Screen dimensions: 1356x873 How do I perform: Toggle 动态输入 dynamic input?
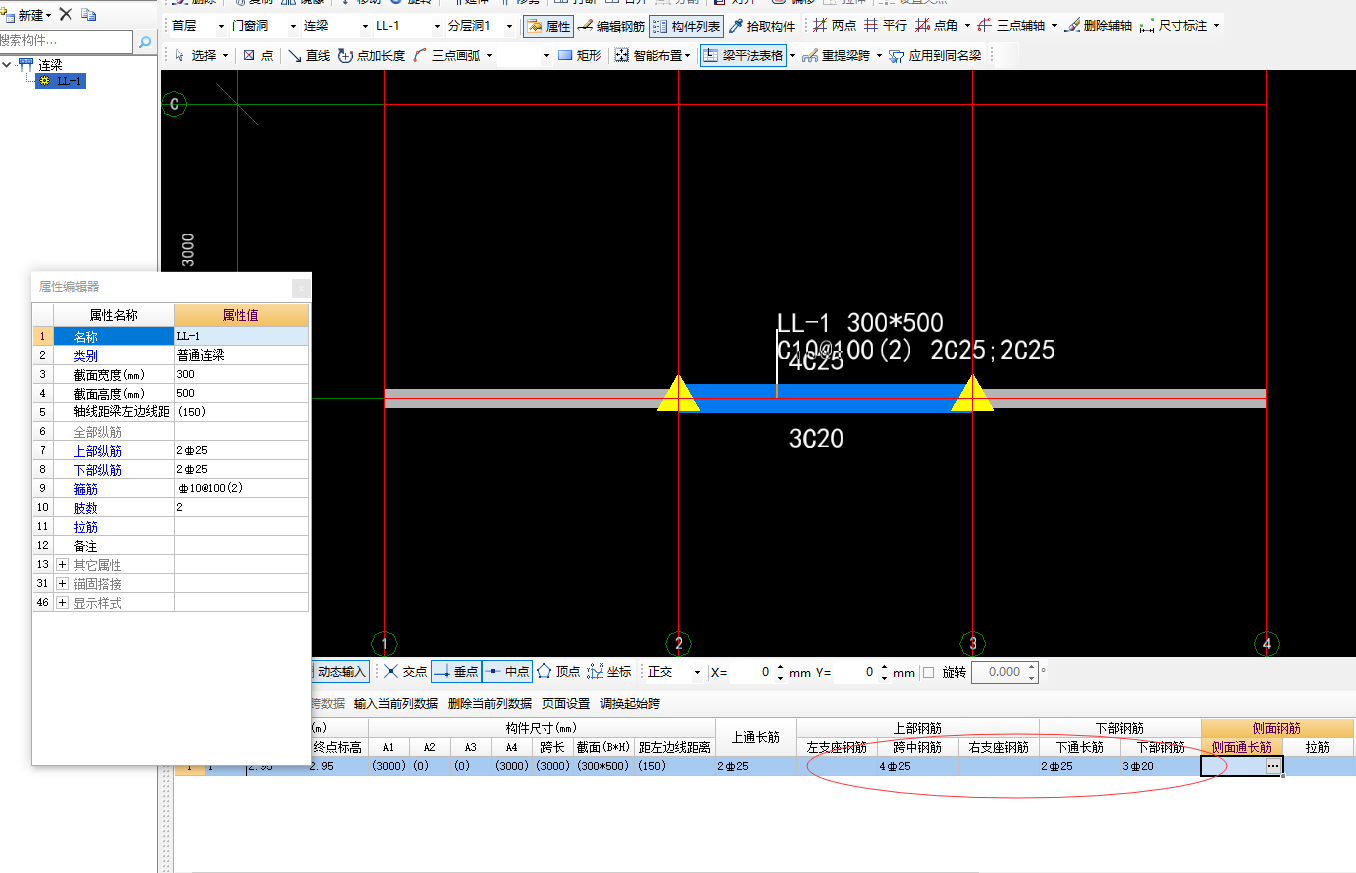[x=338, y=672]
